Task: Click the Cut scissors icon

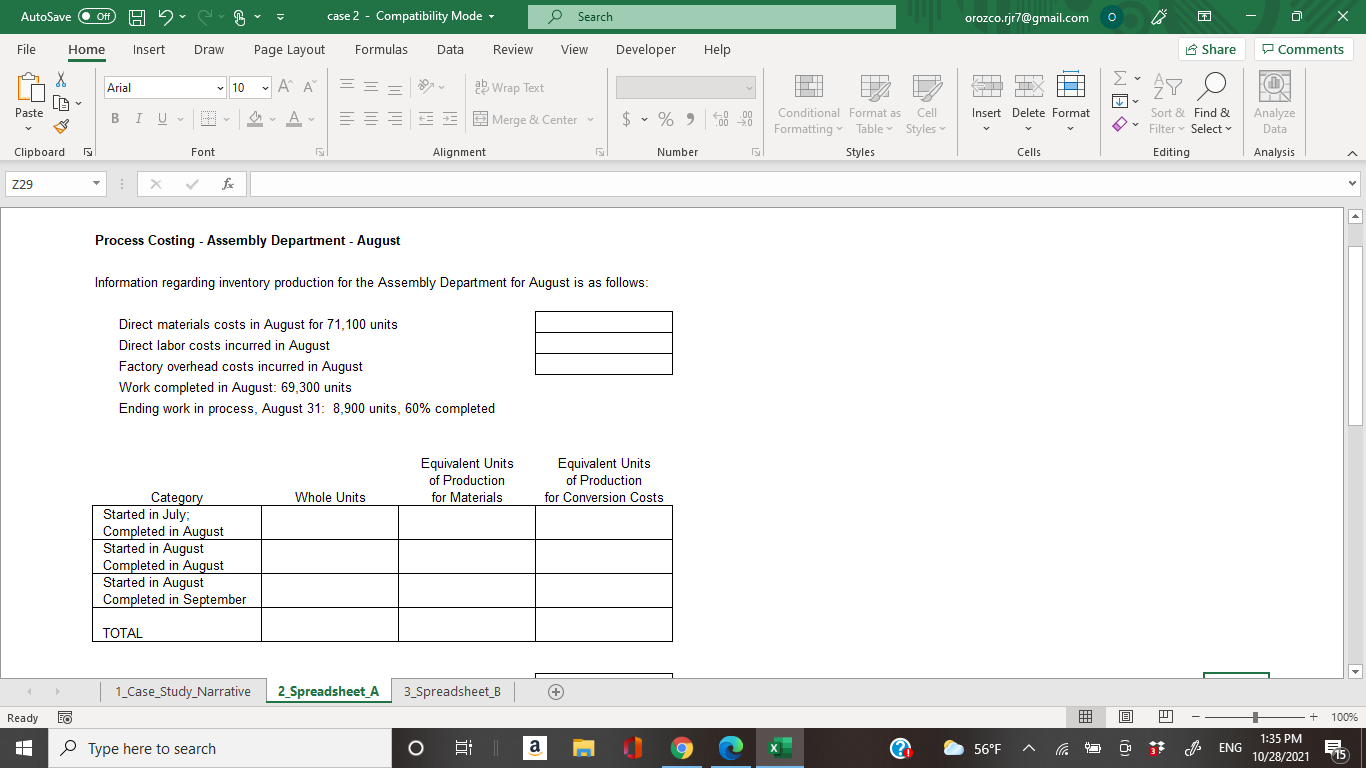Action: 60,81
